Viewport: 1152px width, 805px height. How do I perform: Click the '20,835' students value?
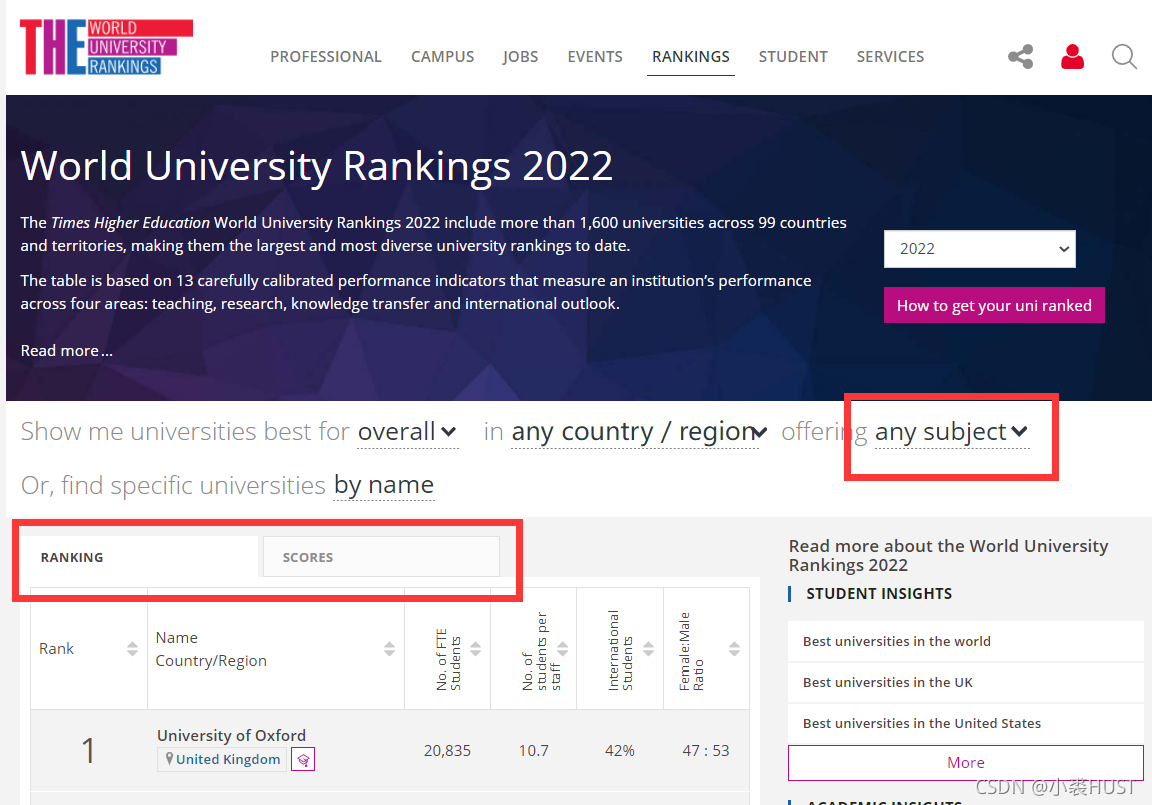click(447, 751)
